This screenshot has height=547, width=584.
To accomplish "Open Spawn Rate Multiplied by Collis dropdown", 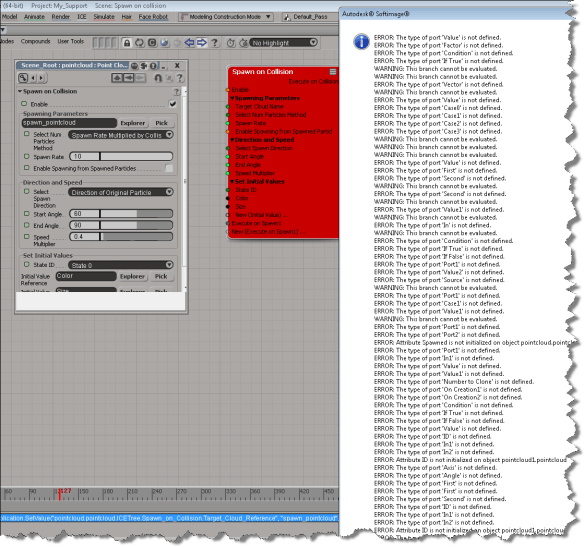I will pos(121,135).
